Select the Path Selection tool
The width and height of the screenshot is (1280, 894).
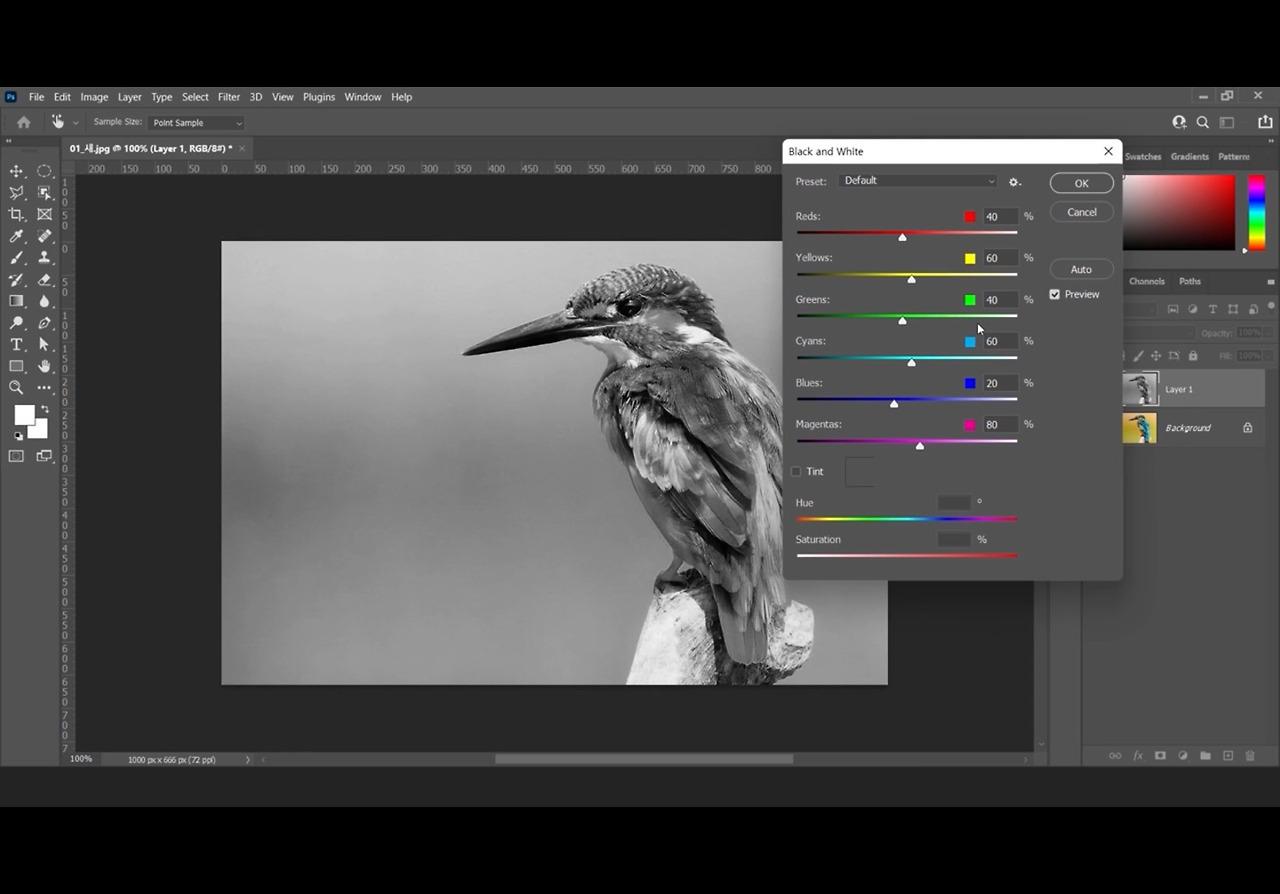point(45,345)
